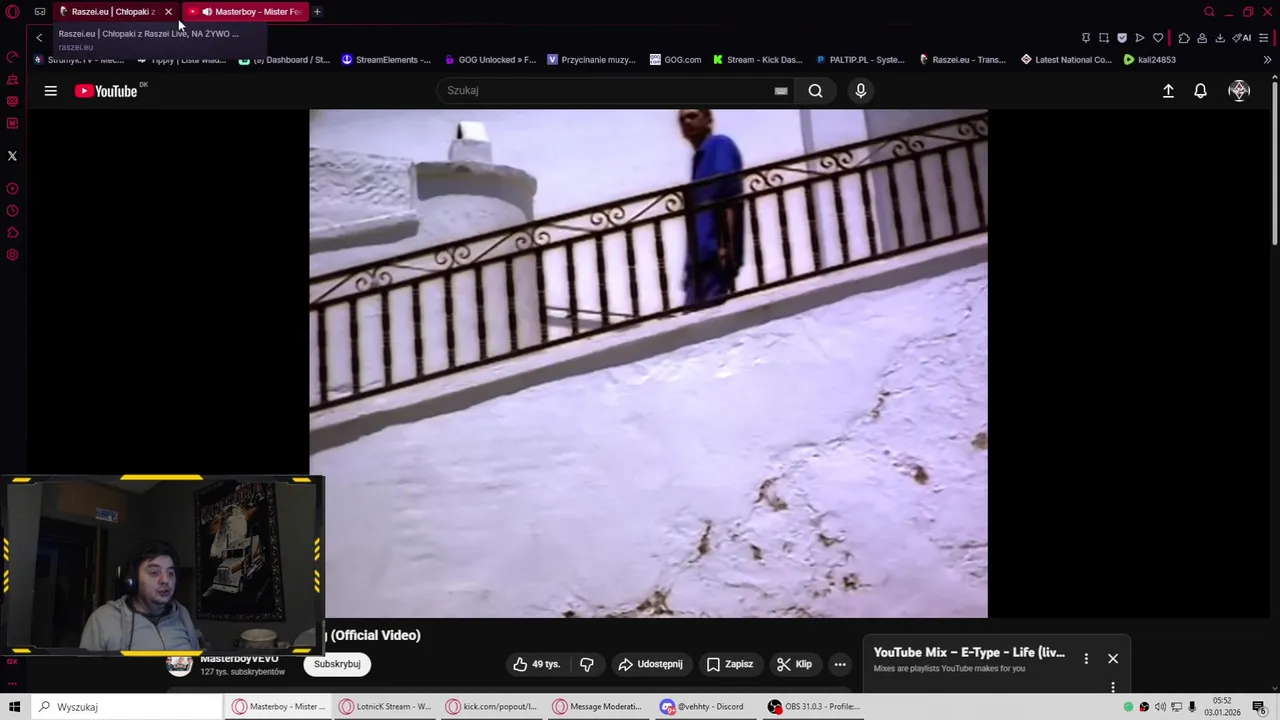Open the StreamElements bookmark
Viewport: 1280px width, 720px height.
386,60
